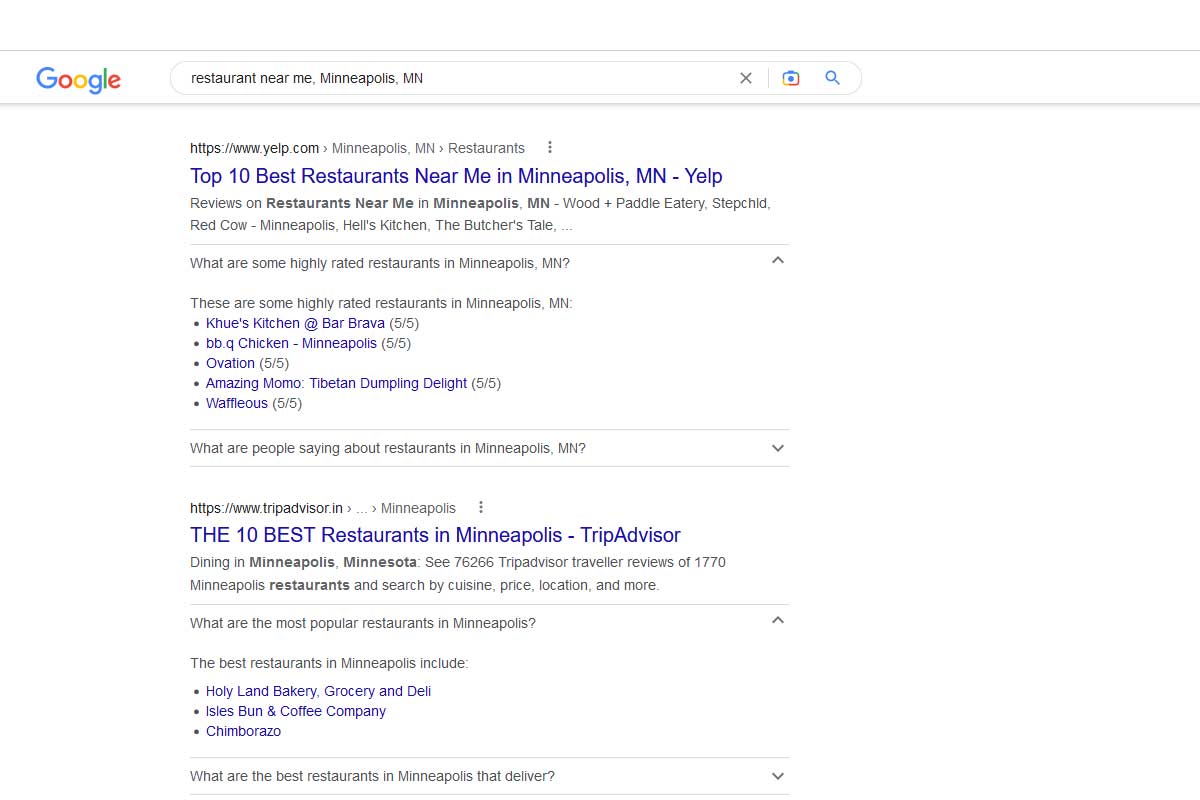Viewport: 1200px width, 800px height.
Task: Open Holy Land Bakery, Grocery and Deli link
Action: pos(318,691)
